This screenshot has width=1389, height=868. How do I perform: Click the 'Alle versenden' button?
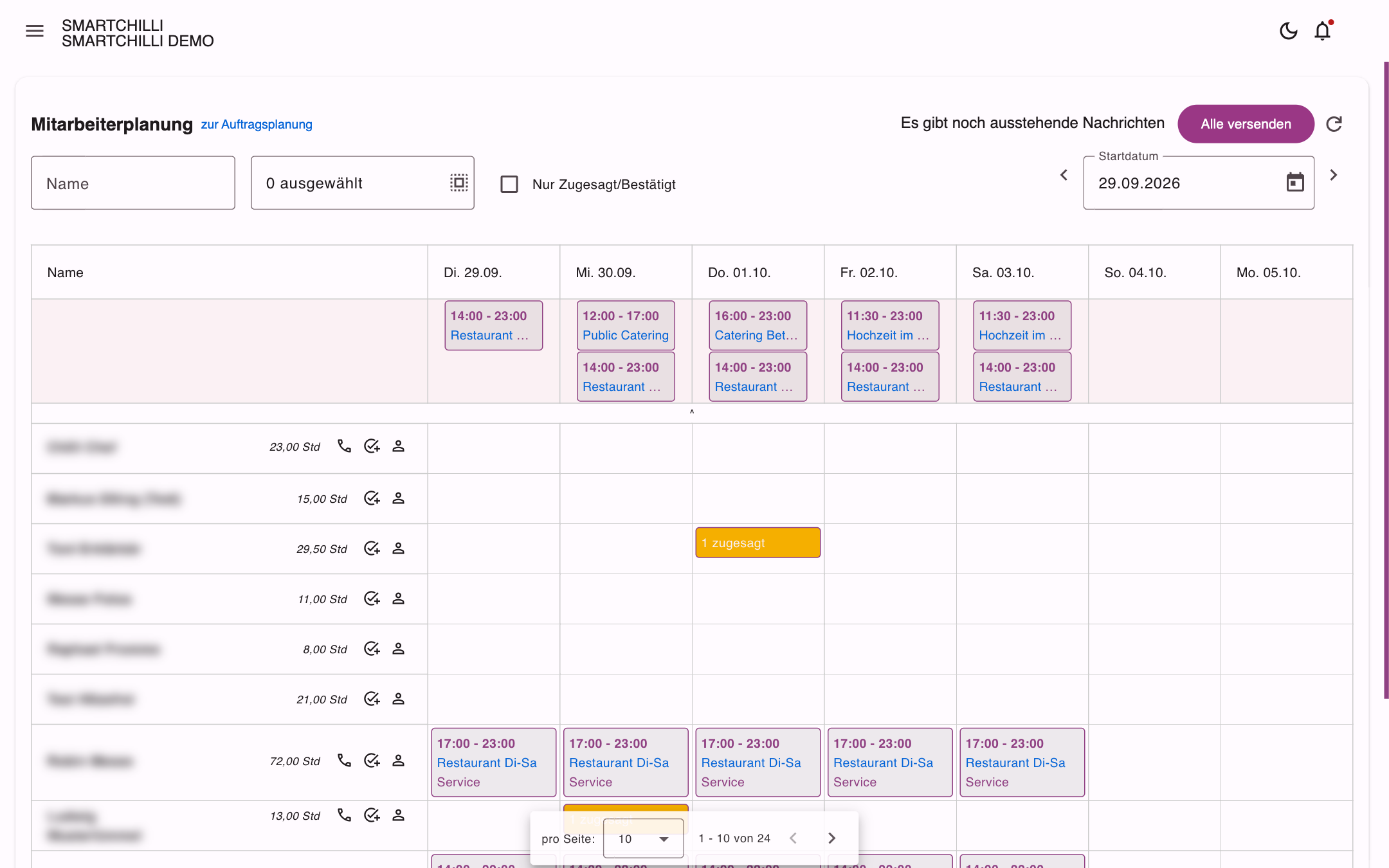(1246, 124)
